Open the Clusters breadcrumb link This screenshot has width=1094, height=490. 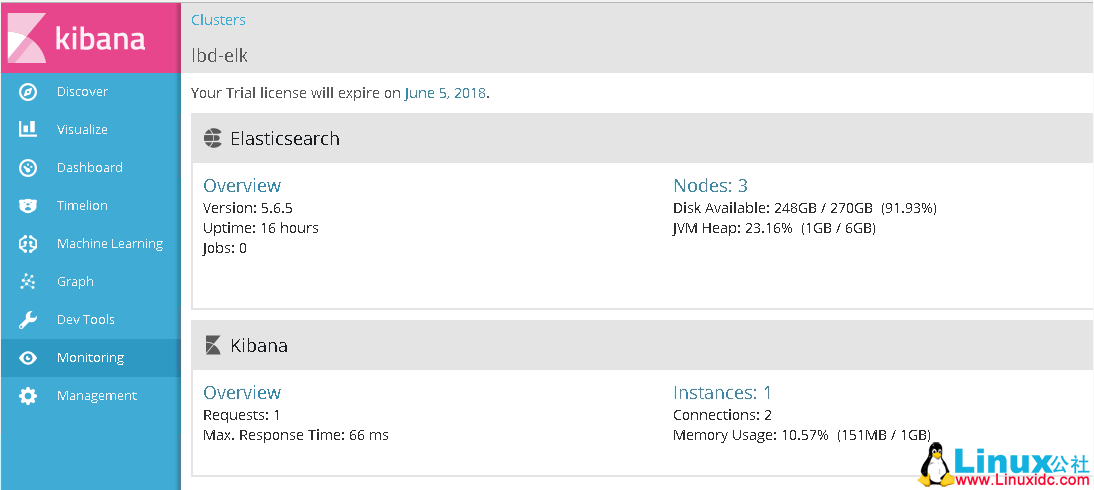click(x=218, y=20)
